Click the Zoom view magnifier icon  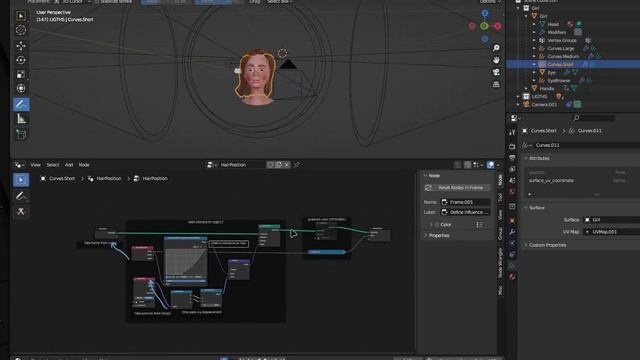(496, 48)
